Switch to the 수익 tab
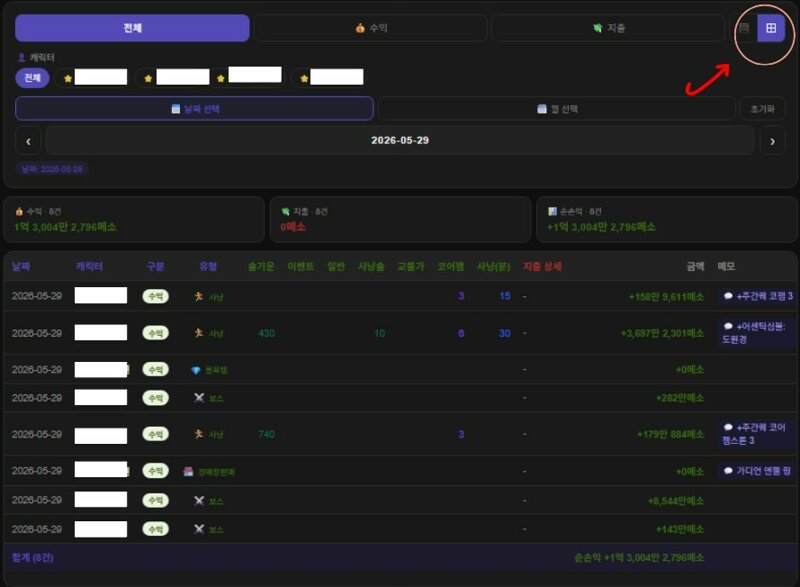Image resolution: width=800 pixels, height=587 pixels. click(370, 28)
